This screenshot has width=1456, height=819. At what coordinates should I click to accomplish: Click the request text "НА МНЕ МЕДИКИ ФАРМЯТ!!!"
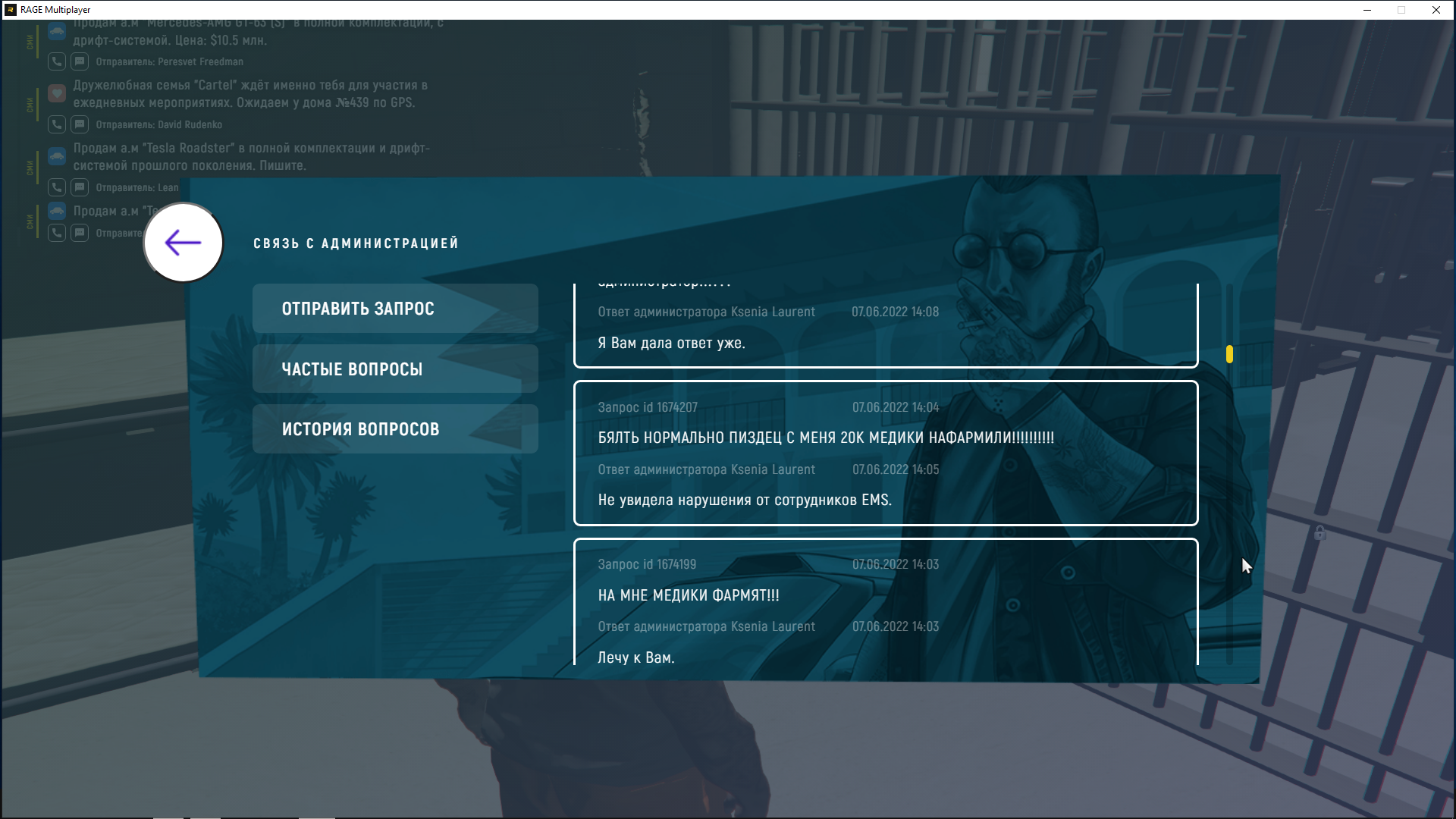click(x=689, y=595)
